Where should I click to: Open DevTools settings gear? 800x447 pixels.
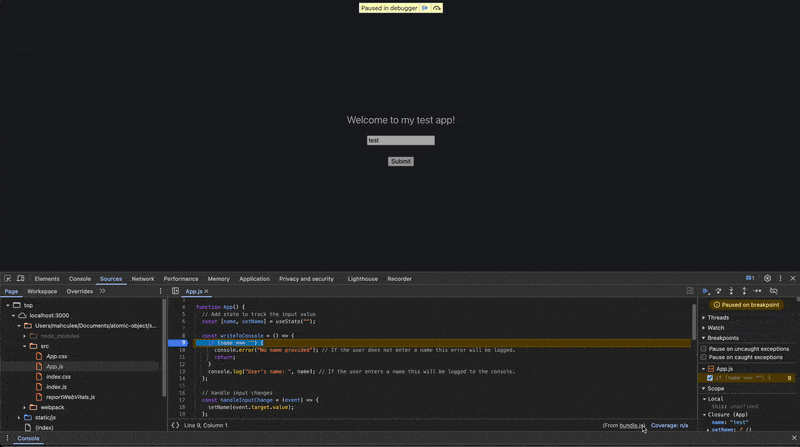click(x=767, y=279)
